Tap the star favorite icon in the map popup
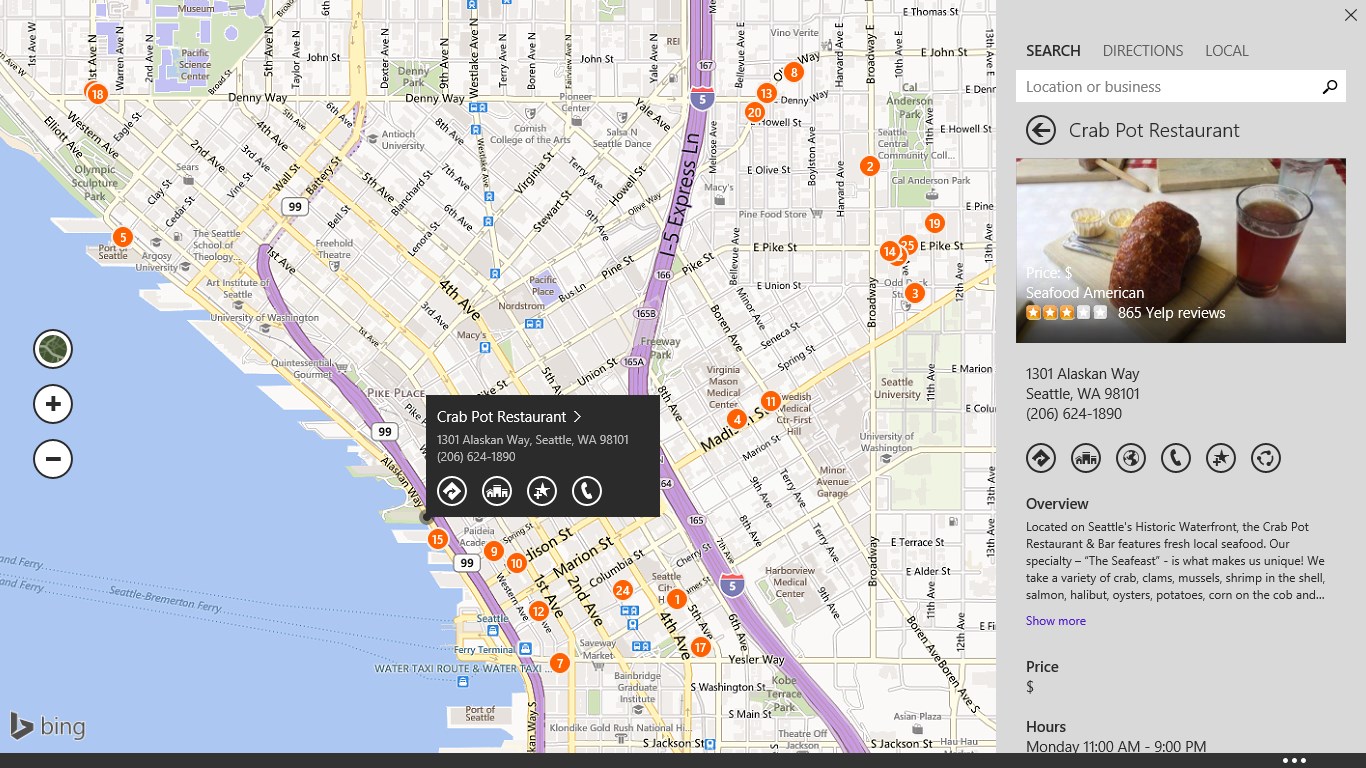The width and height of the screenshot is (1366, 768). (542, 491)
